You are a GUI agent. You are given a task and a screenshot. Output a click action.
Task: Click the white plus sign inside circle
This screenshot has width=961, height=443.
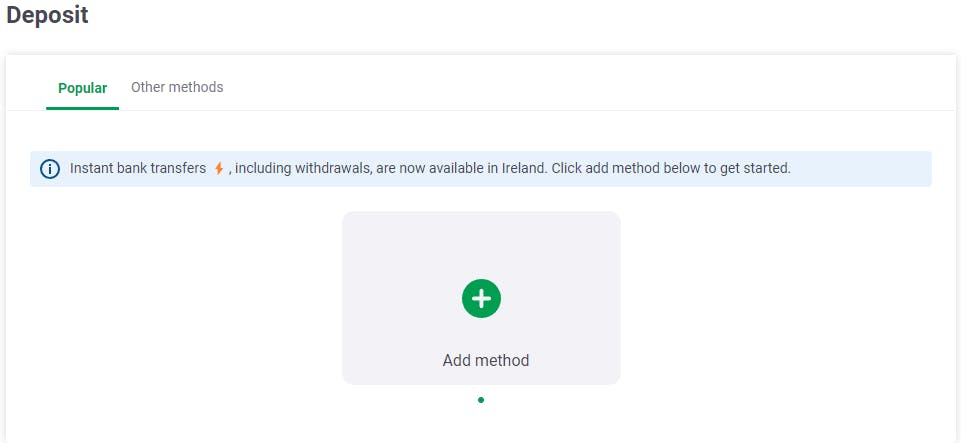click(x=481, y=298)
